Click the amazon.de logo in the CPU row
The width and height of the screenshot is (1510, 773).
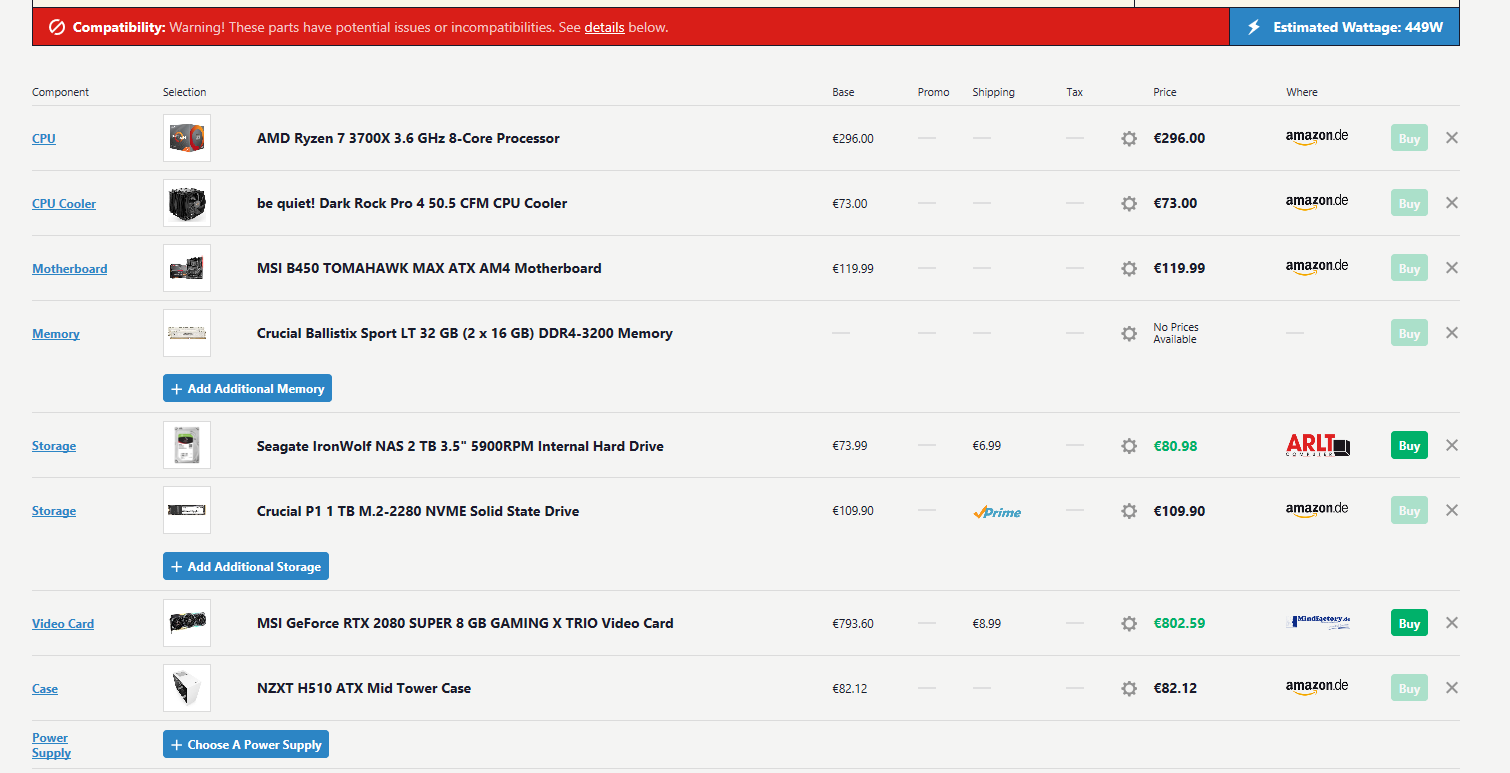1317,138
